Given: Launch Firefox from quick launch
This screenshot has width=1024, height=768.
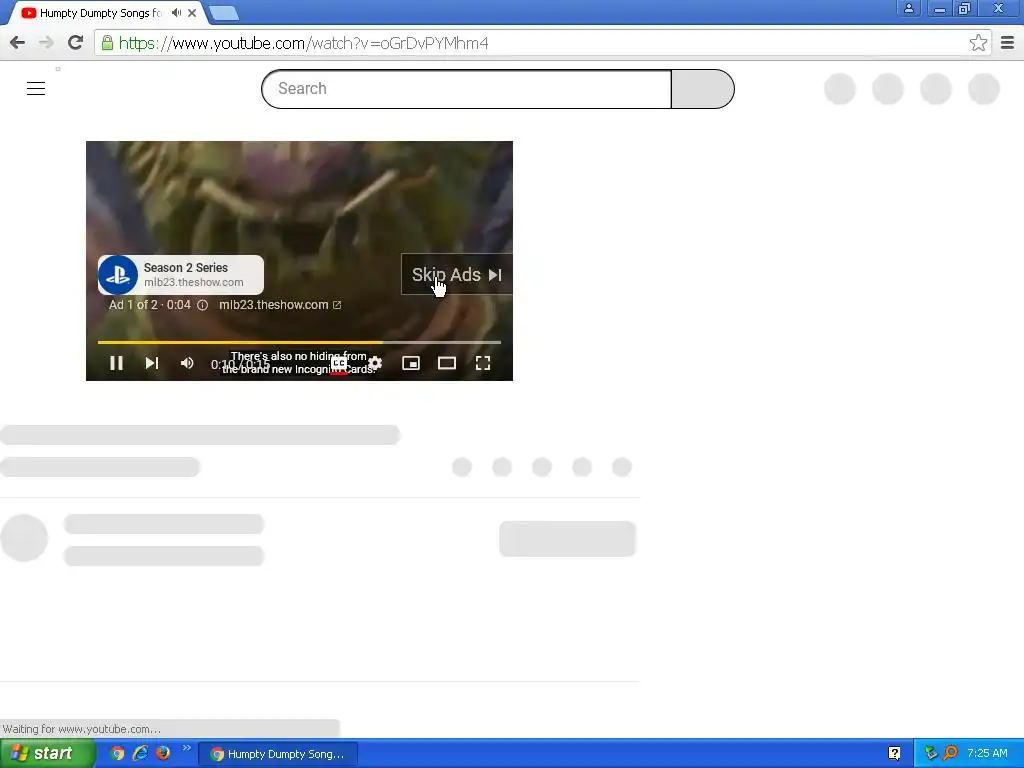Looking at the screenshot, I should coord(163,753).
